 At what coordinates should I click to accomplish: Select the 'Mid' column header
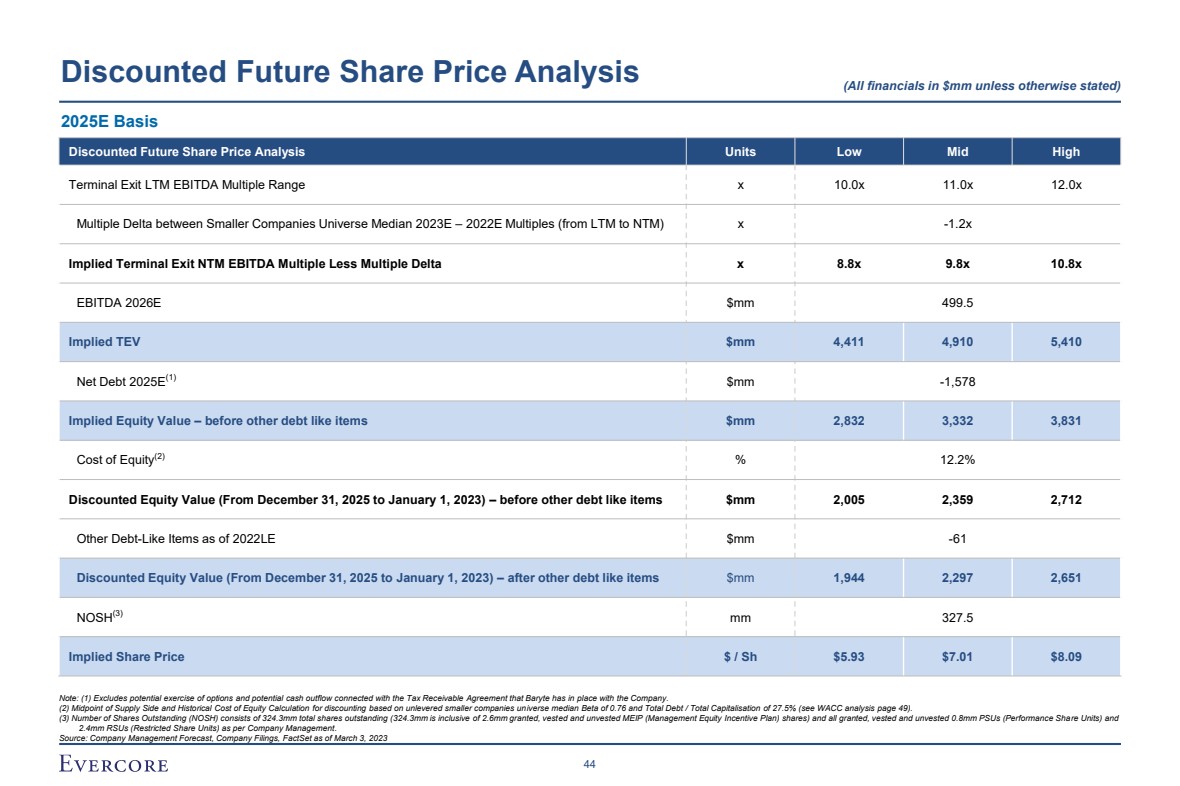pyautogui.click(x=957, y=152)
